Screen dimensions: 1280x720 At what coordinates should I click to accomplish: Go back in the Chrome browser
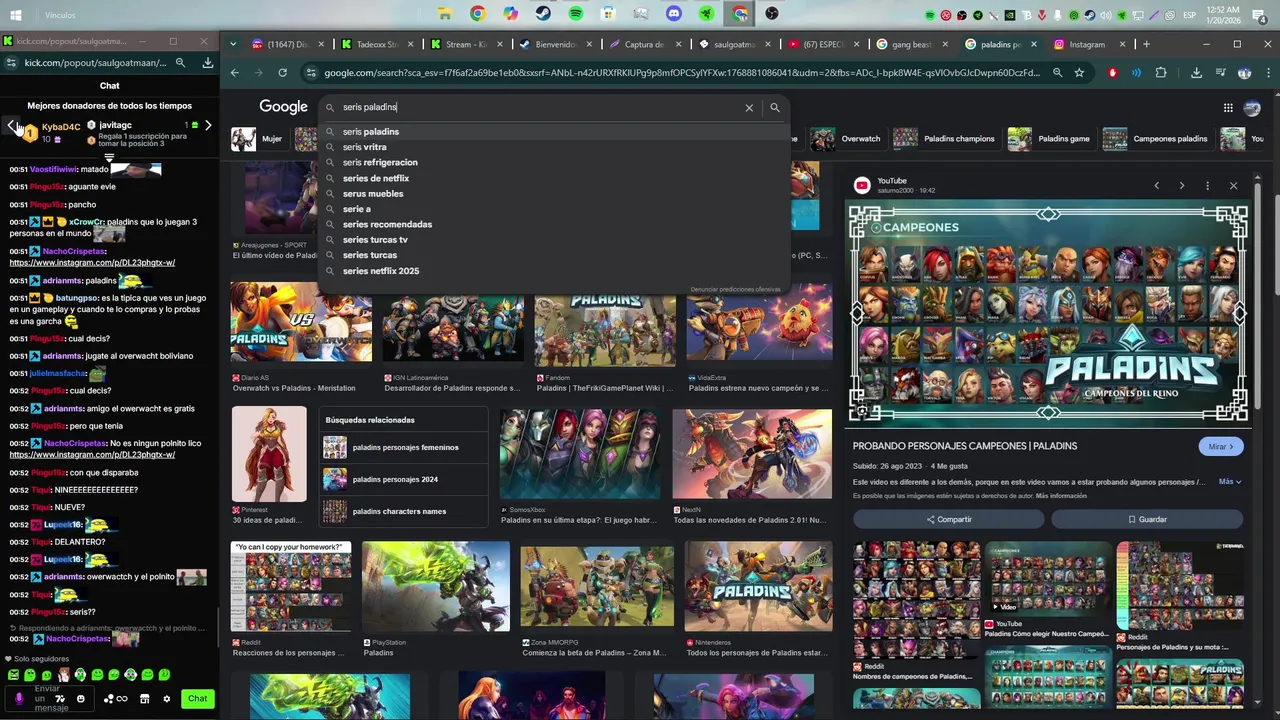coord(234,73)
